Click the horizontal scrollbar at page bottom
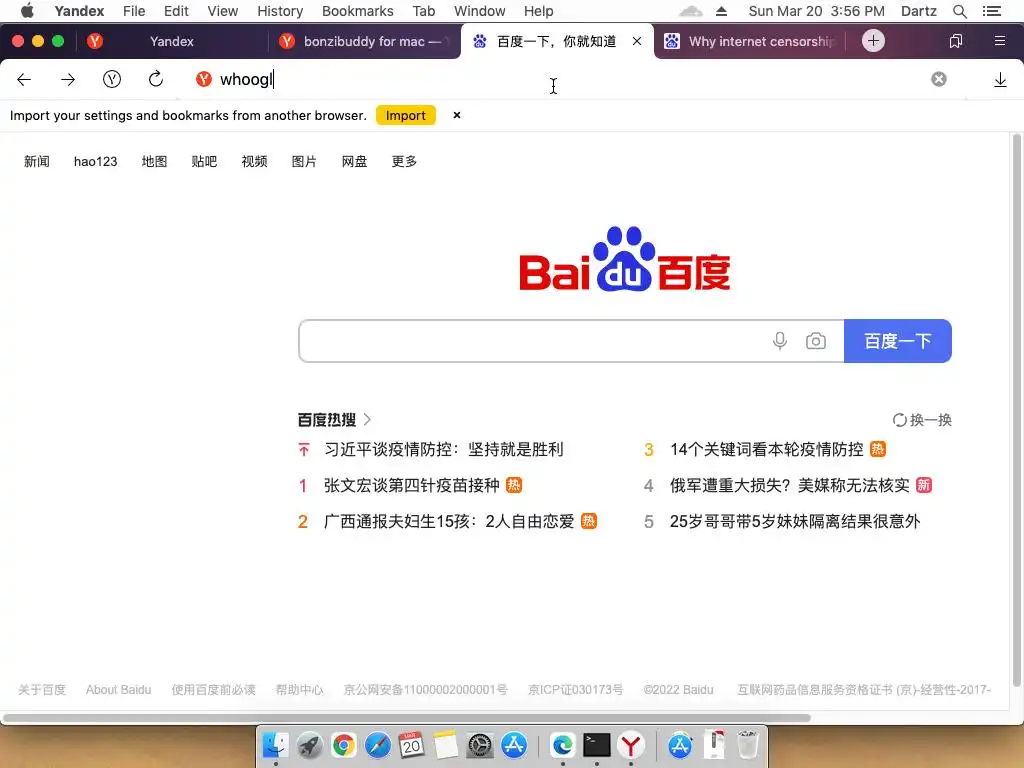The image size is (1024, 768). tap(406, 718)
